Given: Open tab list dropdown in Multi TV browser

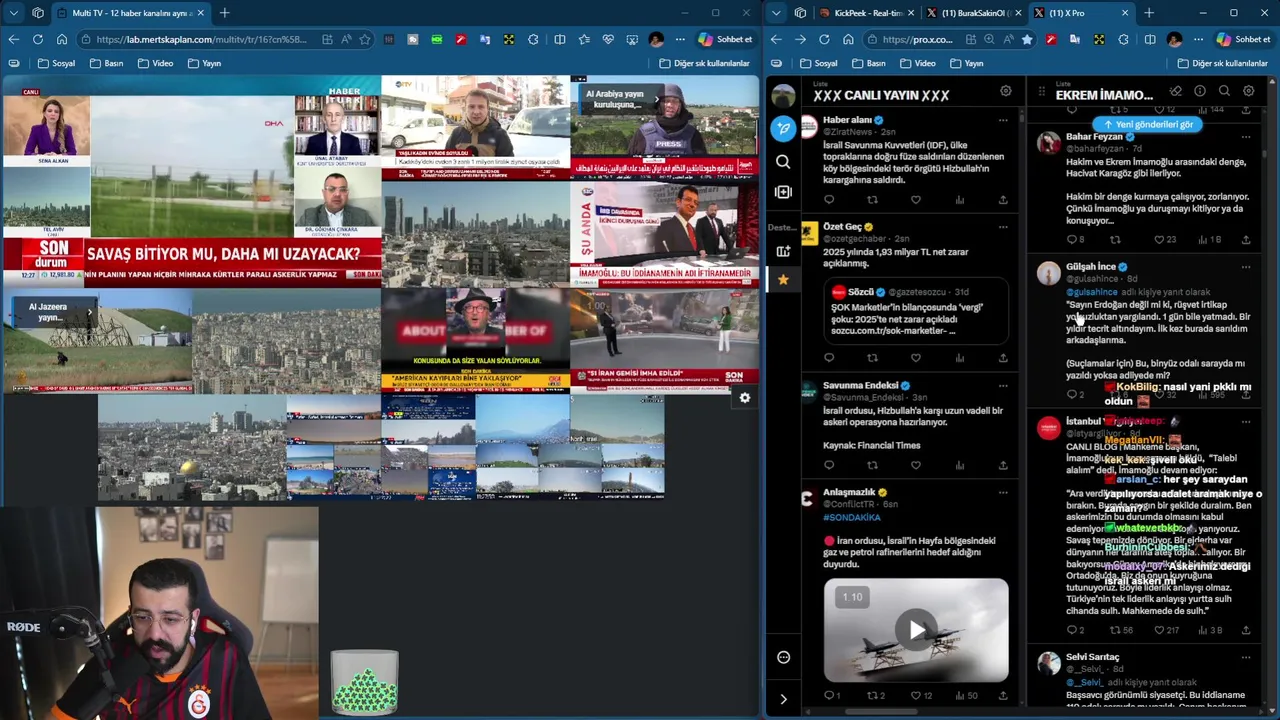Looking at the screenshot, I should point(13,13).
